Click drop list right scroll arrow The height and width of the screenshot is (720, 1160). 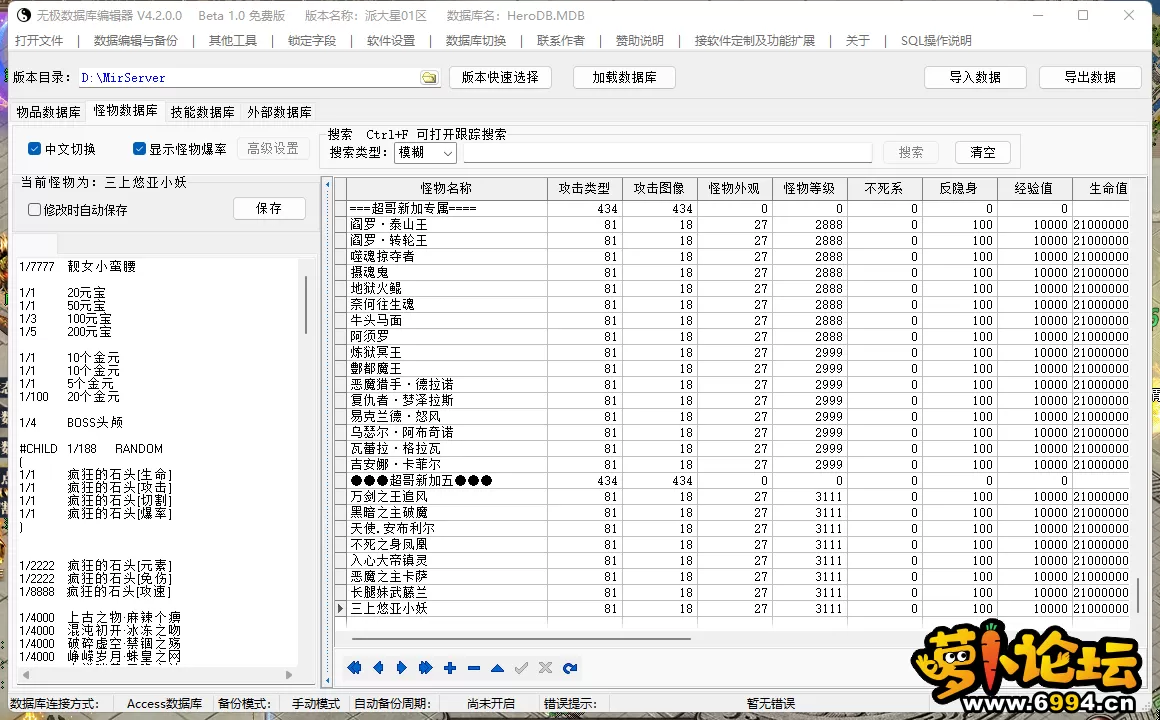tap(289, 675)
